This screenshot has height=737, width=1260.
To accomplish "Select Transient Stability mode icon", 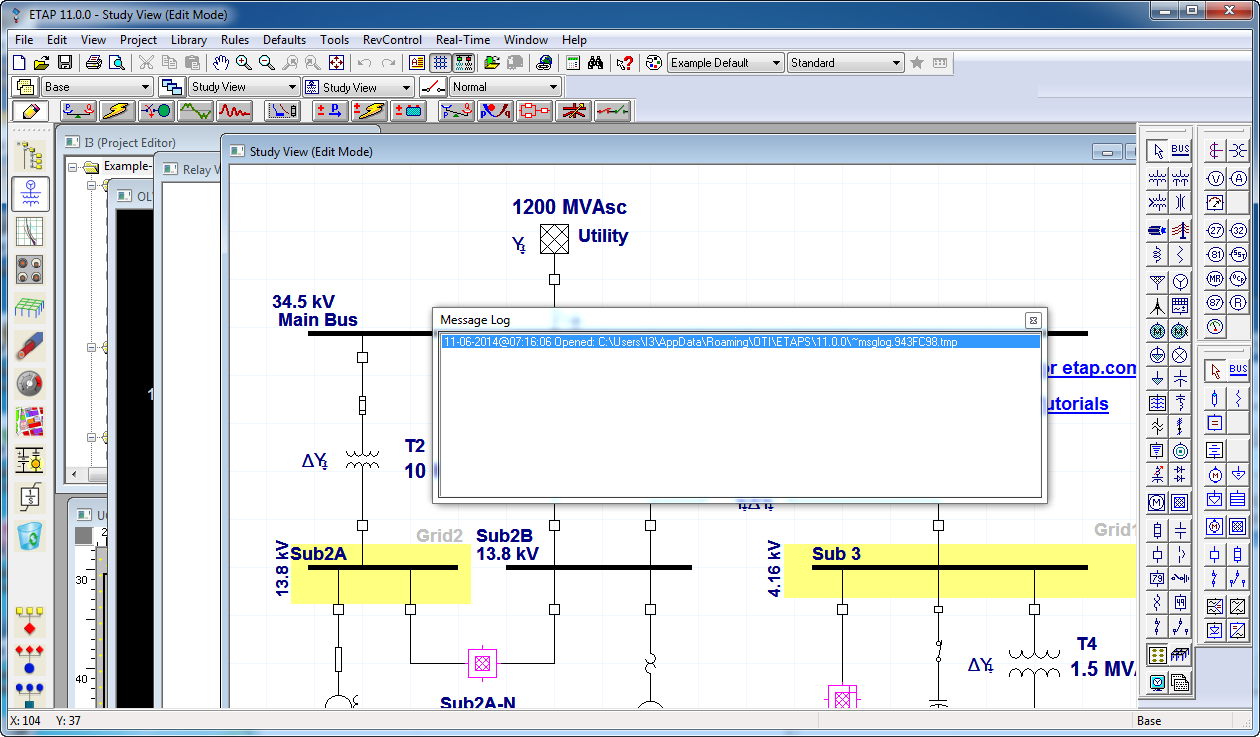I will (235, 111).
